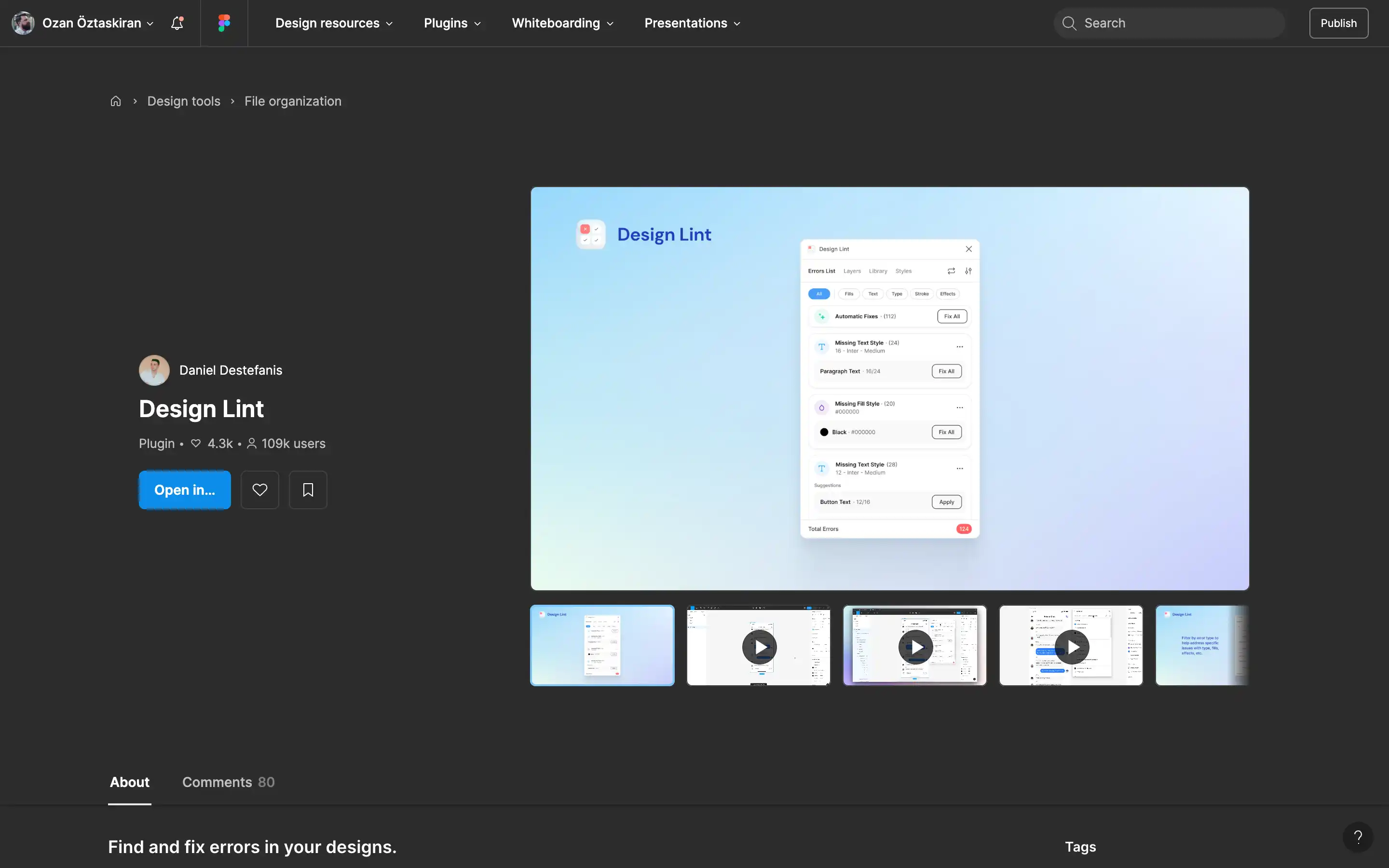
Task: Open the File organization breadcrumb link
Action: (293, 101)
